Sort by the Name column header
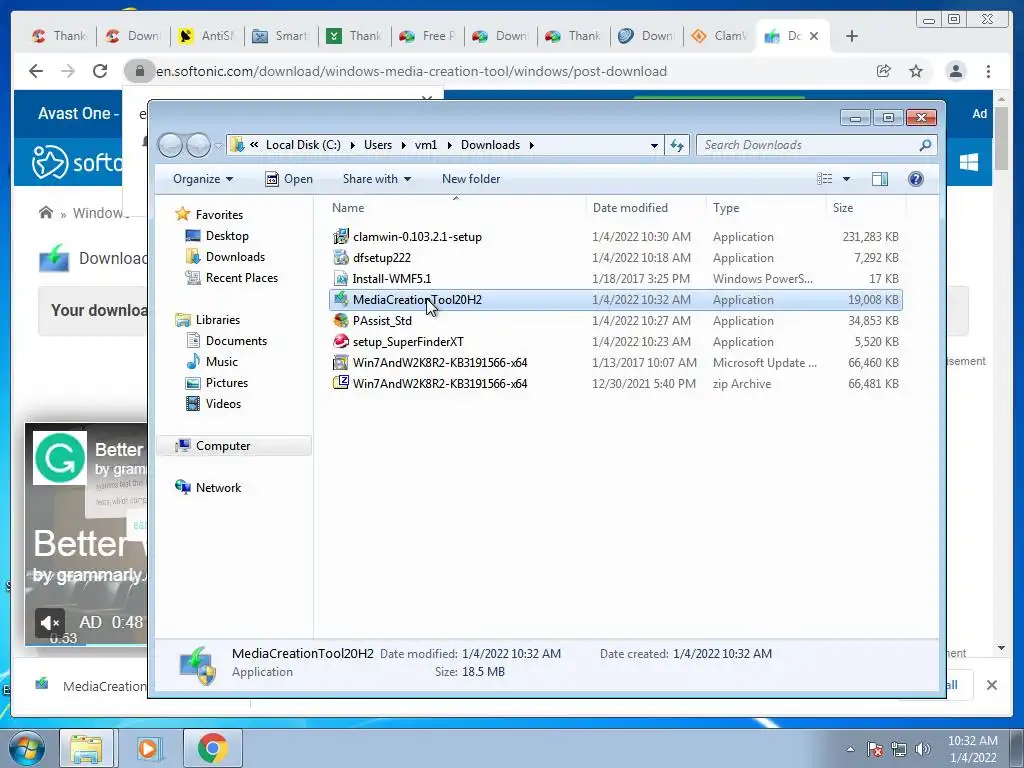Image resolution: width=1024 pixels, height=768 pixels. (455, 208)
